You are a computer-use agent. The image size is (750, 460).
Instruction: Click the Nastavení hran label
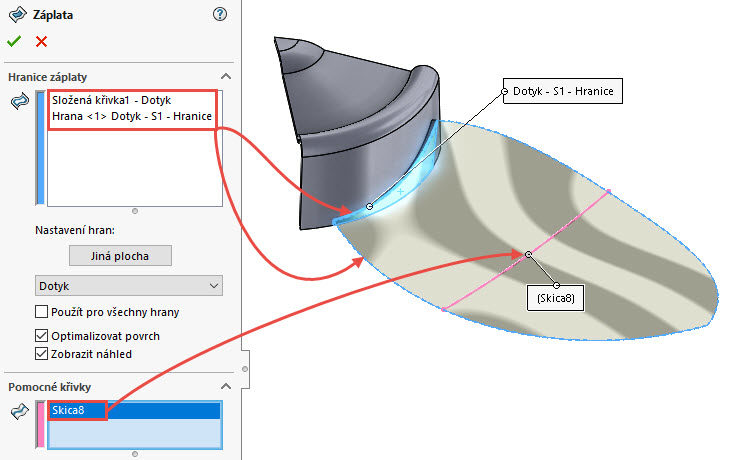(75, 230)
